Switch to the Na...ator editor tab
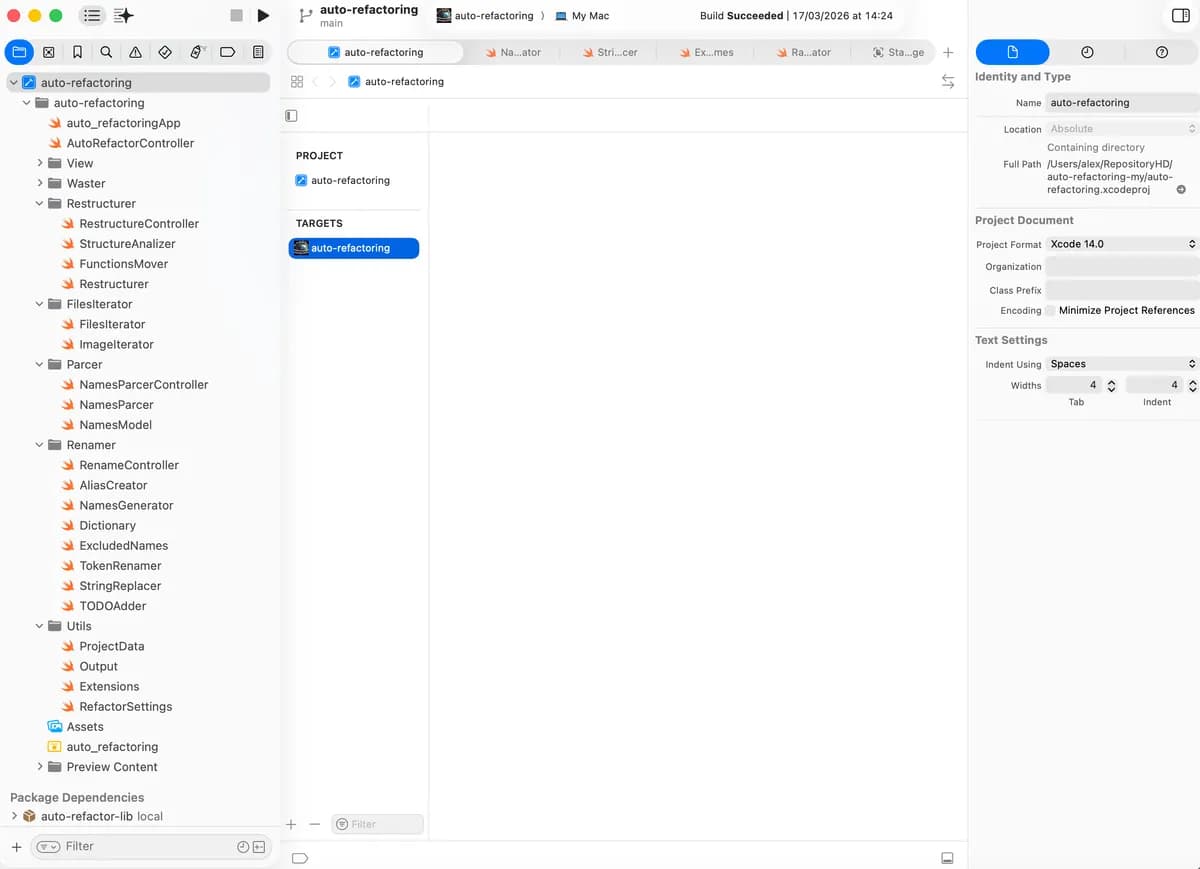Screen dimensions: 1200x869 (513, 52)
